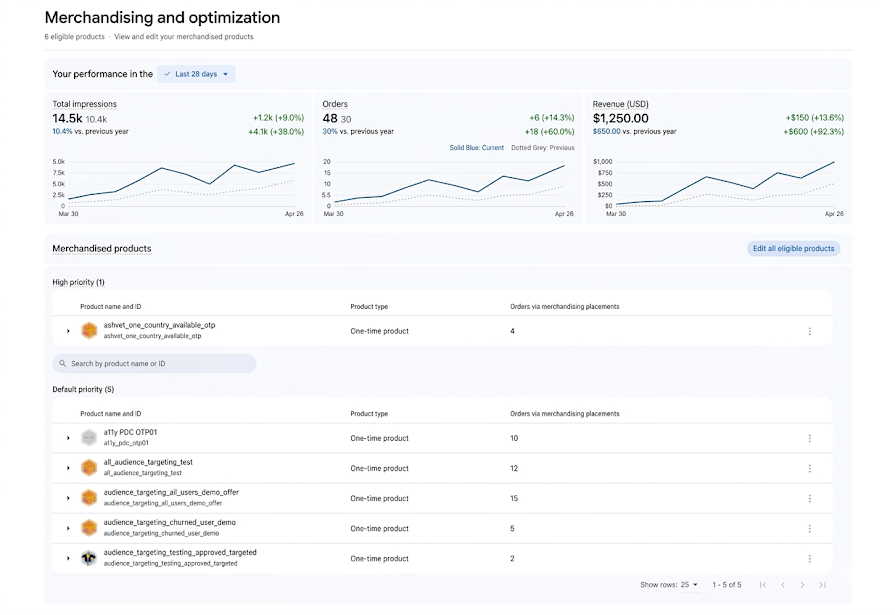This screenshot has width=895, height=615.
Task: Click the all_audience_targeting_test product name
Action: (x=148, y=463)
